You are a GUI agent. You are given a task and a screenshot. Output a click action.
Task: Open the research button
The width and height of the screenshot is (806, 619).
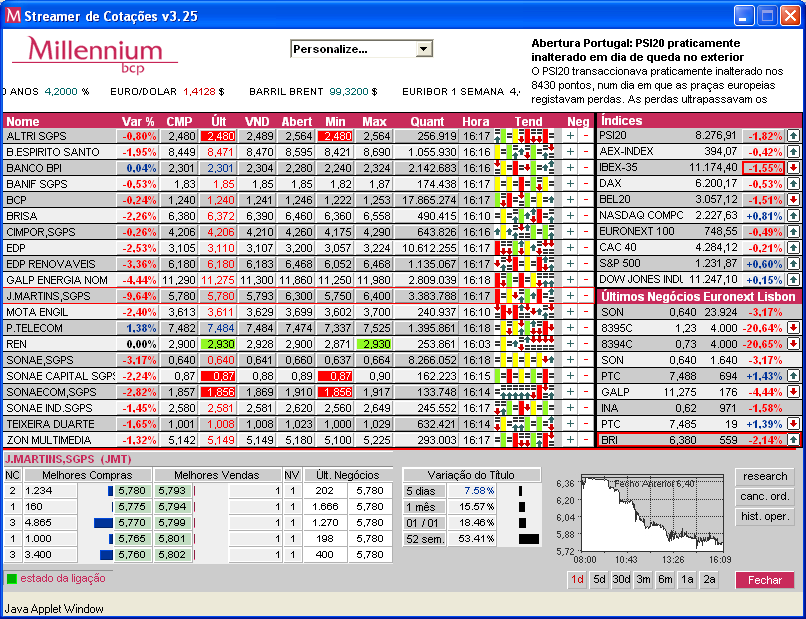pyautogui.click(x=765, y=477)
